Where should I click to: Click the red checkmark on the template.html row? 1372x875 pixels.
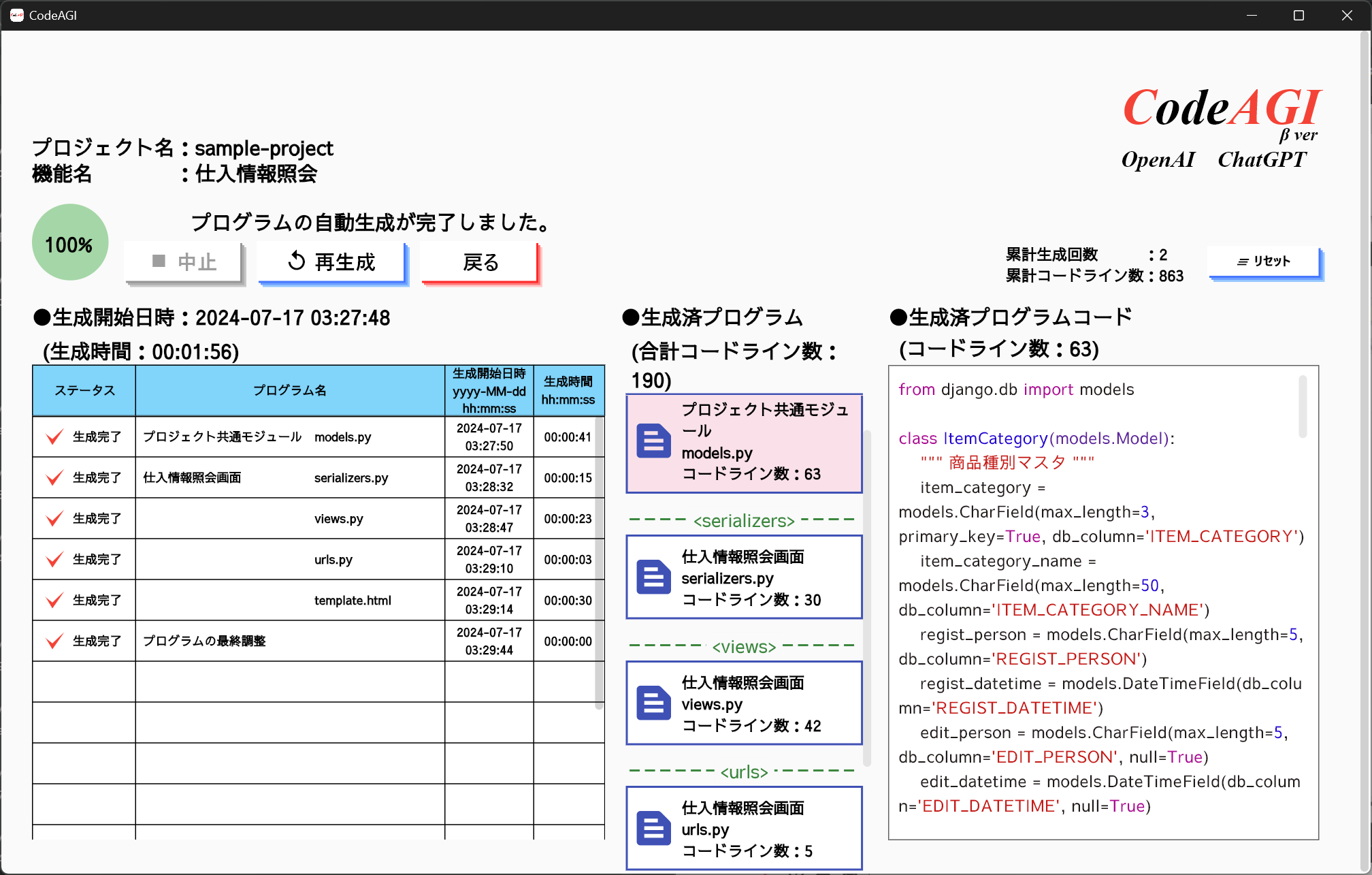coord(54,600)
